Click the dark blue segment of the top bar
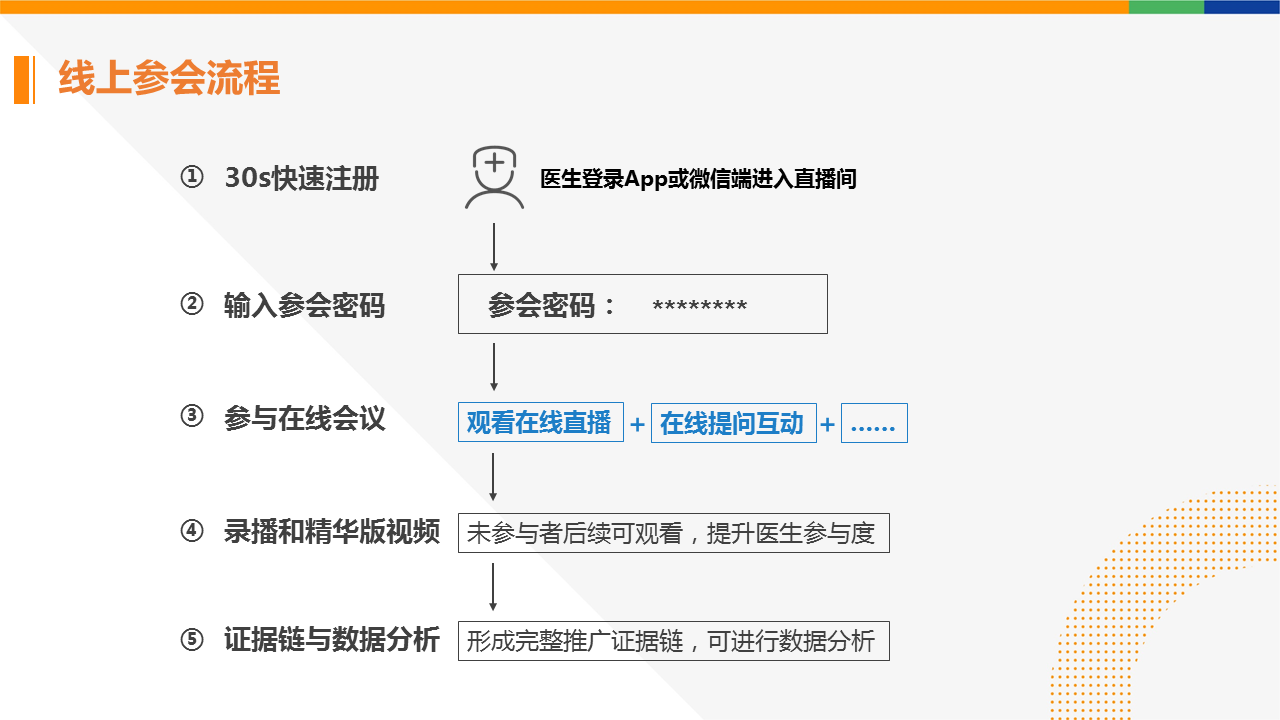This screenshot has width=1280, height=720. [1242, 6]
